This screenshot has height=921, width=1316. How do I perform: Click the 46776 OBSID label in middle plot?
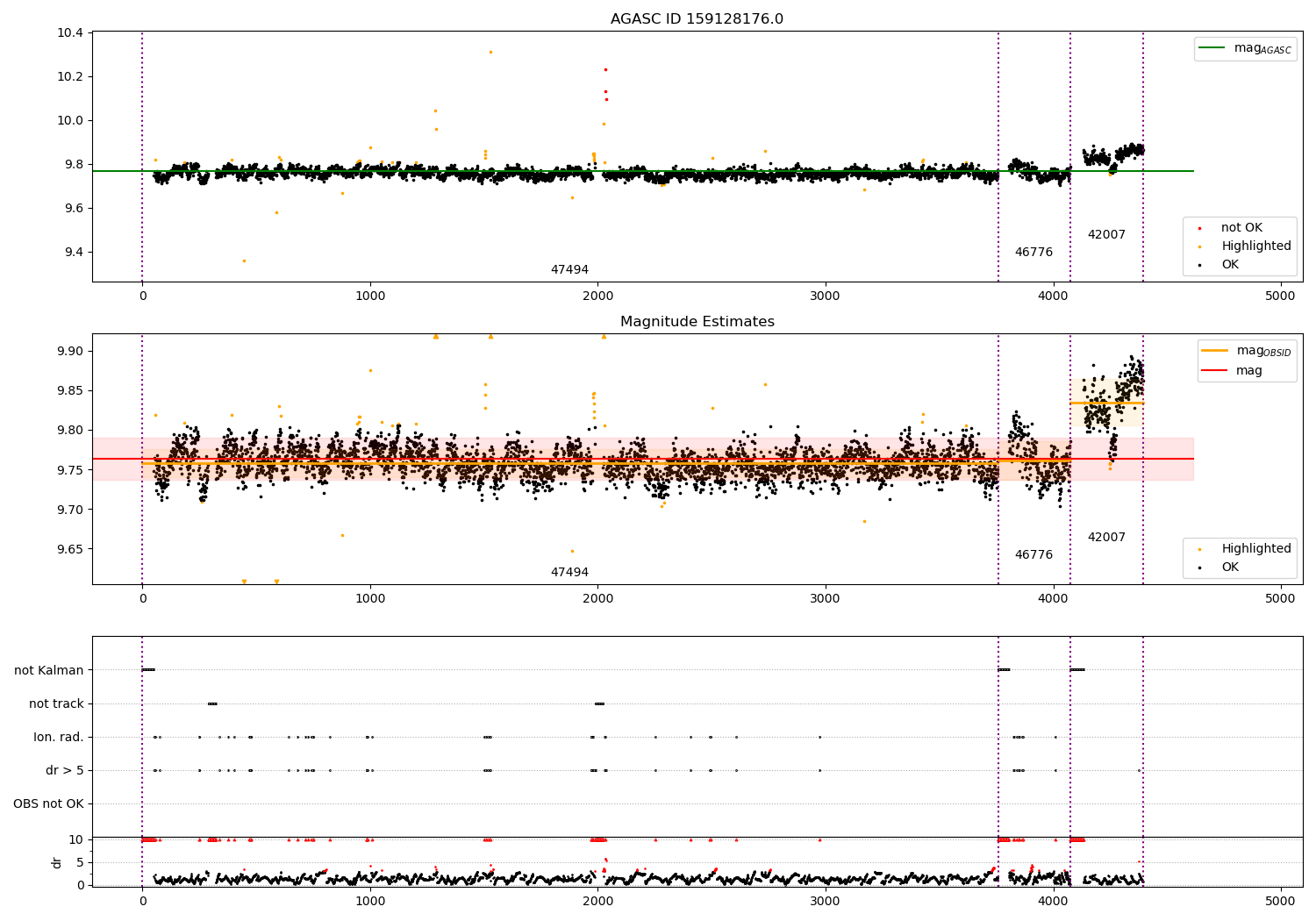click(x=1033, y=555)
